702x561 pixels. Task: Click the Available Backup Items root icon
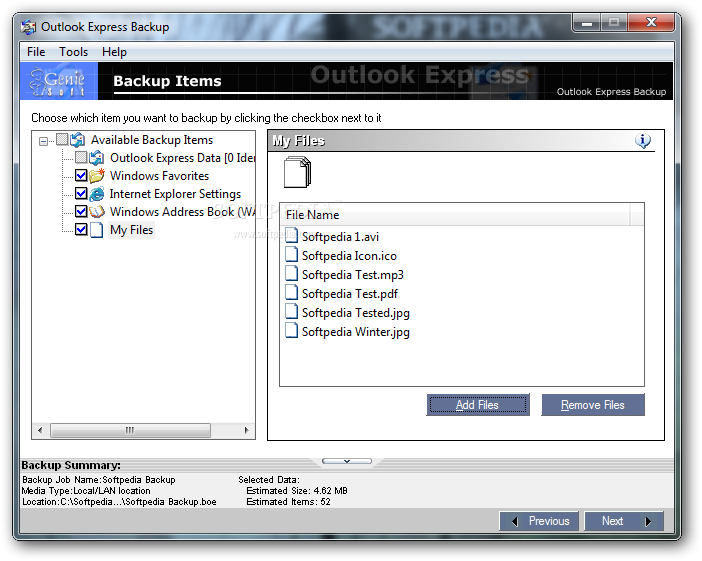click(x=78, y=140)
